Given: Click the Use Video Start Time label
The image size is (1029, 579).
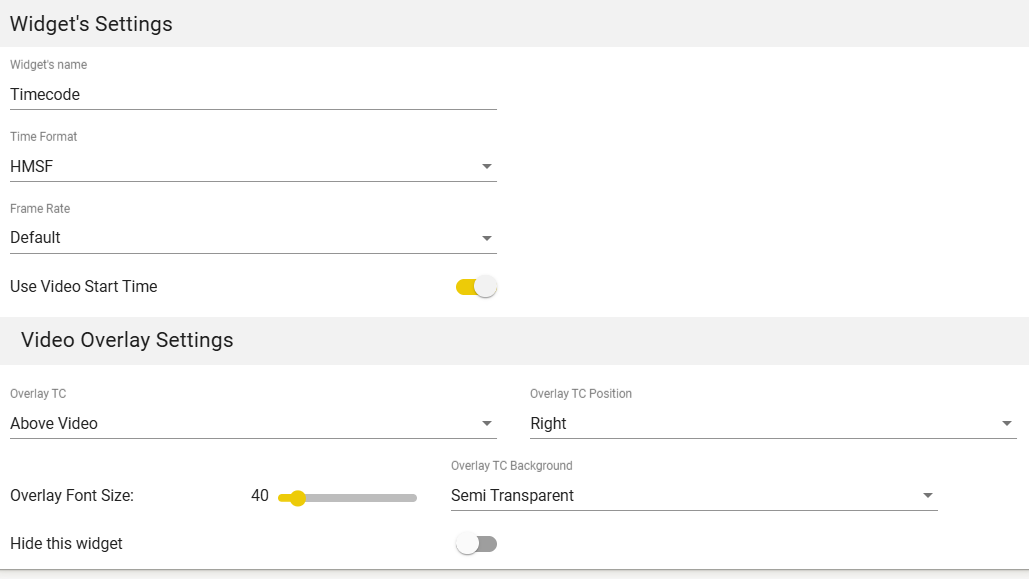Looking at the screenshot, I should tap(84, 287).
